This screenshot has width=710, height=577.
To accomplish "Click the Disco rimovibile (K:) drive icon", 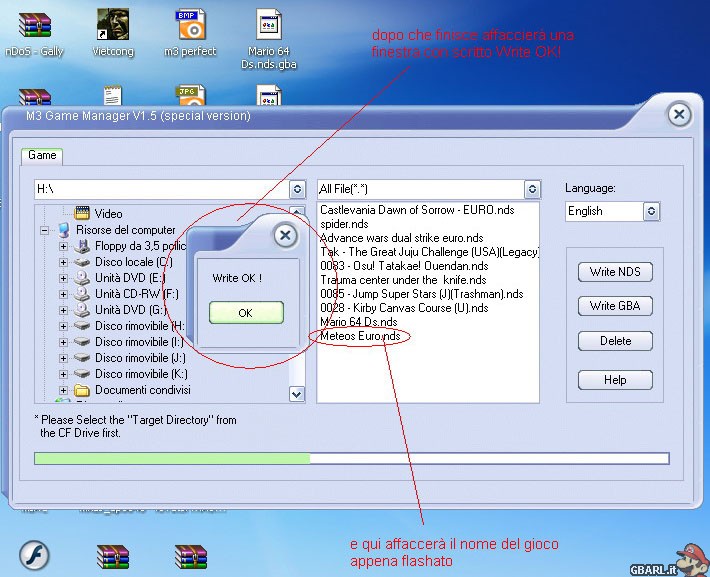I will click(x=82, y=374).
